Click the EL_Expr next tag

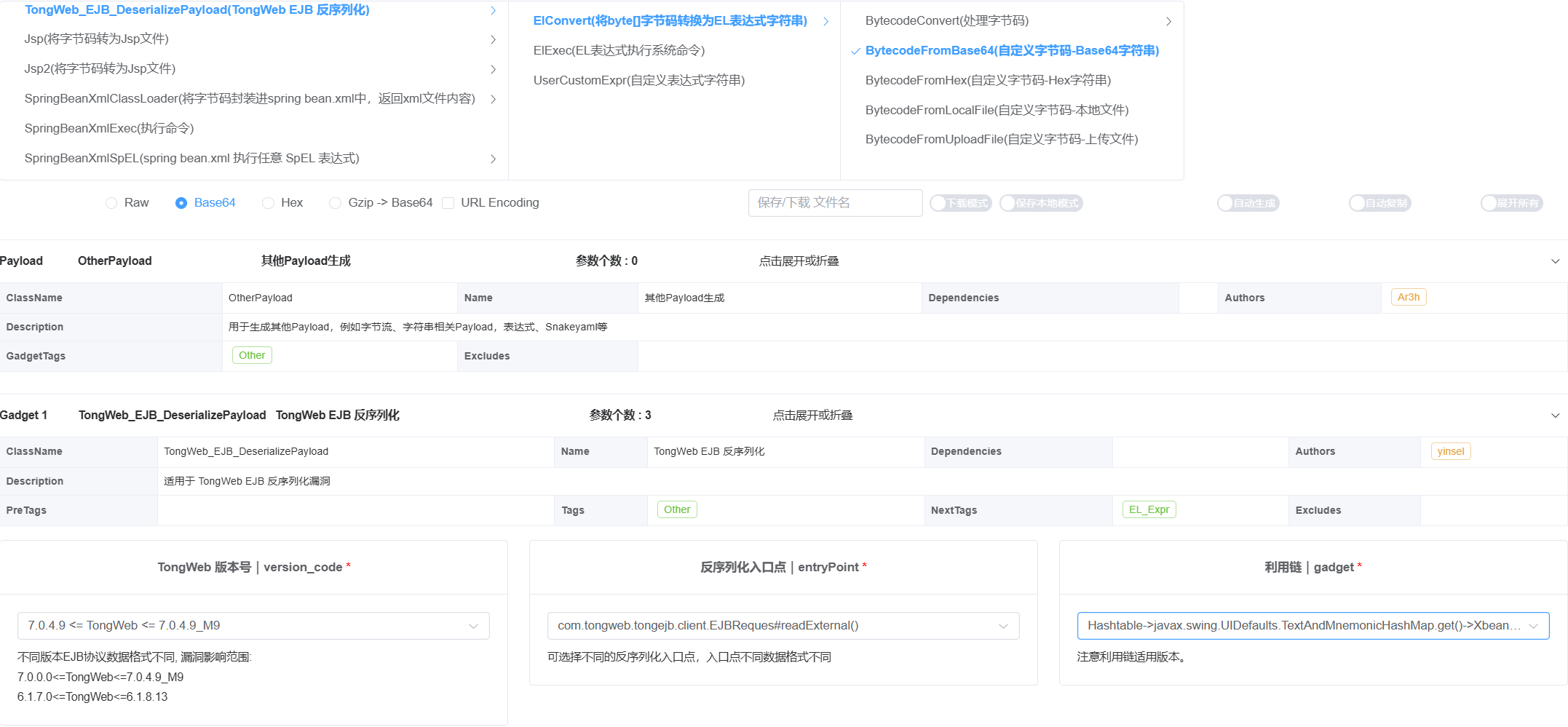coord(1149,509)
